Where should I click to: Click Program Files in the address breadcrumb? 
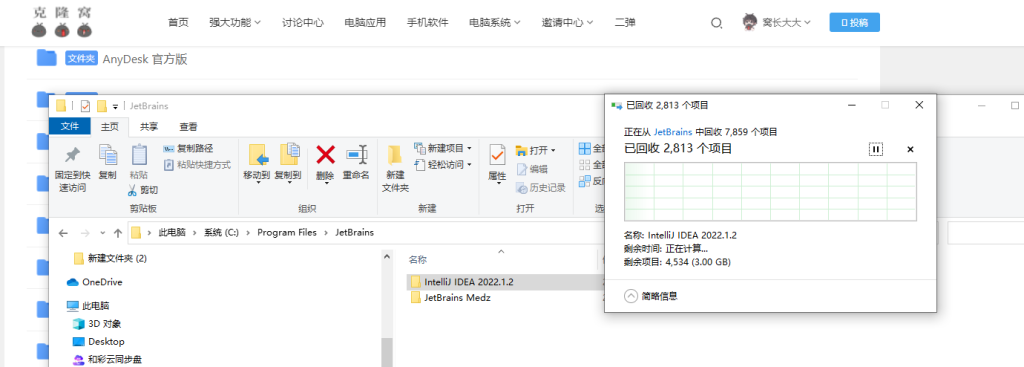[x=287, y=232]
